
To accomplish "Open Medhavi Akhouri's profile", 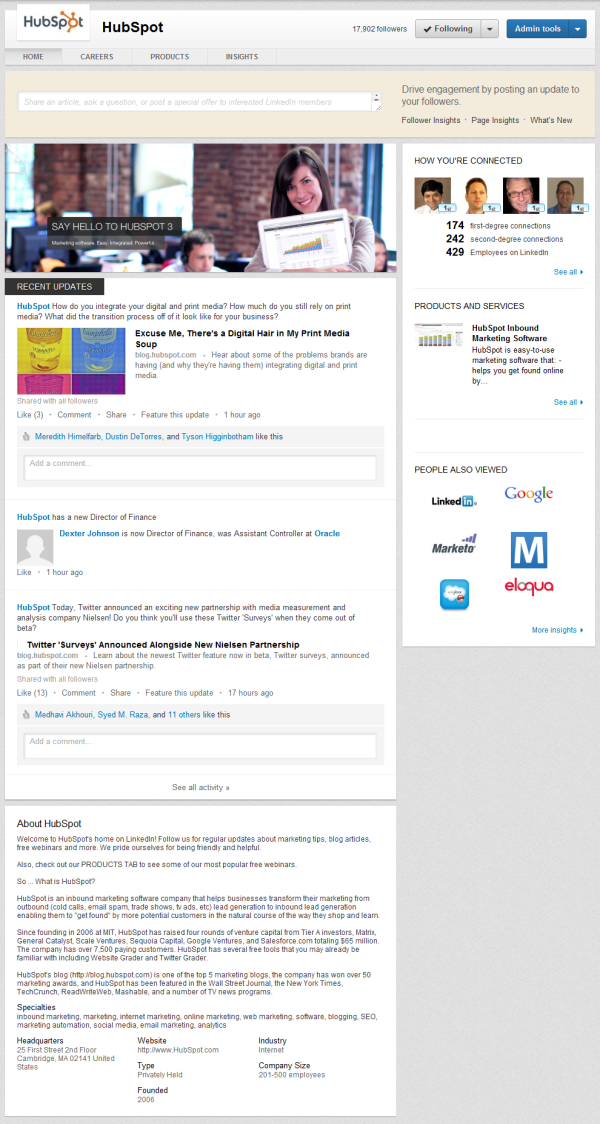I will click(x=65, y=715).
